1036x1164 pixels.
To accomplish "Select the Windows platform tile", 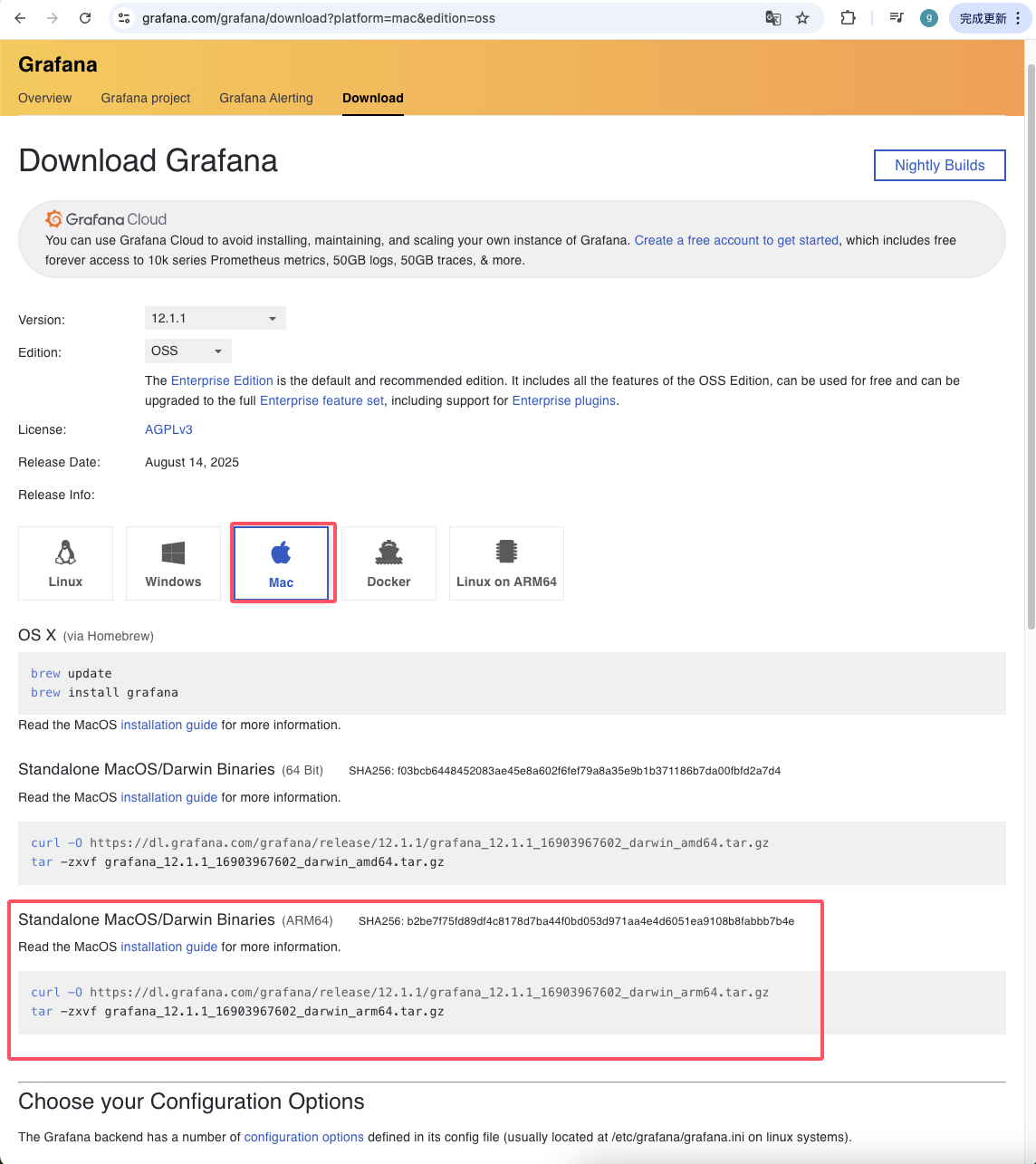I will coord(173,563).
